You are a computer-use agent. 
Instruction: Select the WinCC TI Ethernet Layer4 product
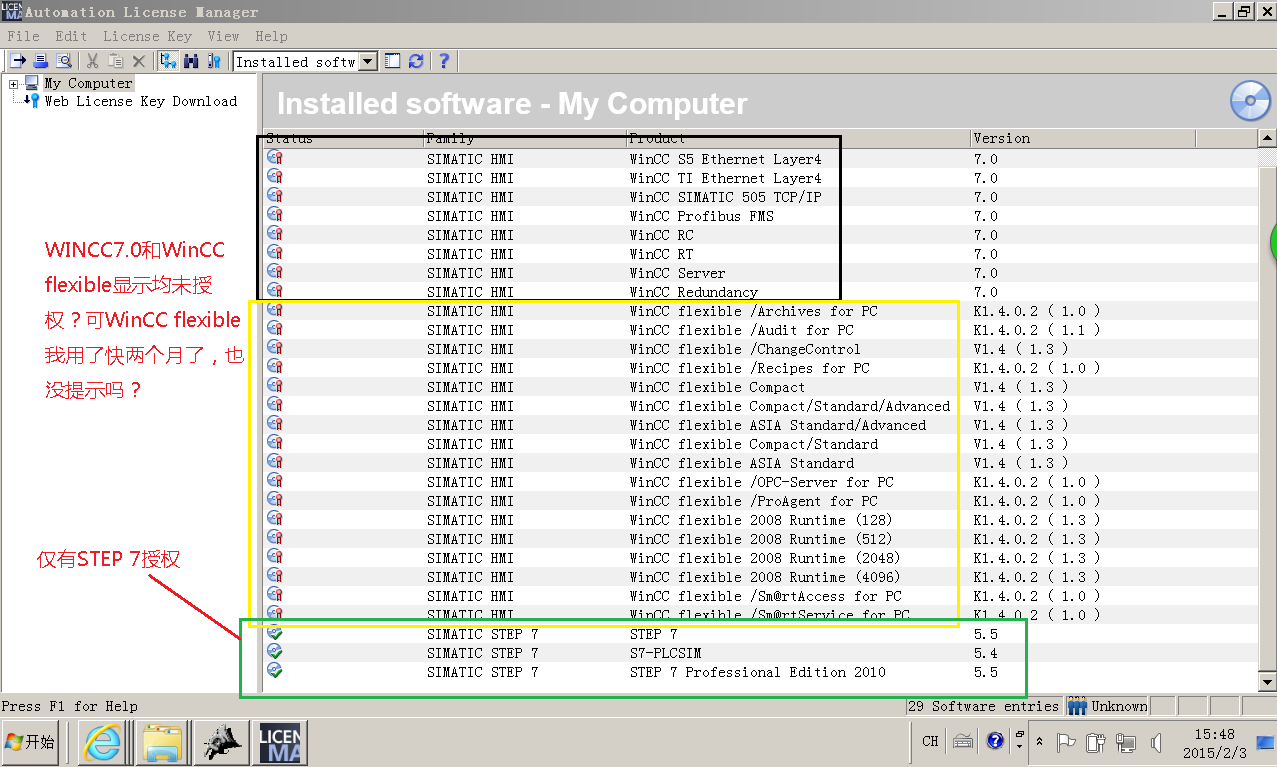725,178
